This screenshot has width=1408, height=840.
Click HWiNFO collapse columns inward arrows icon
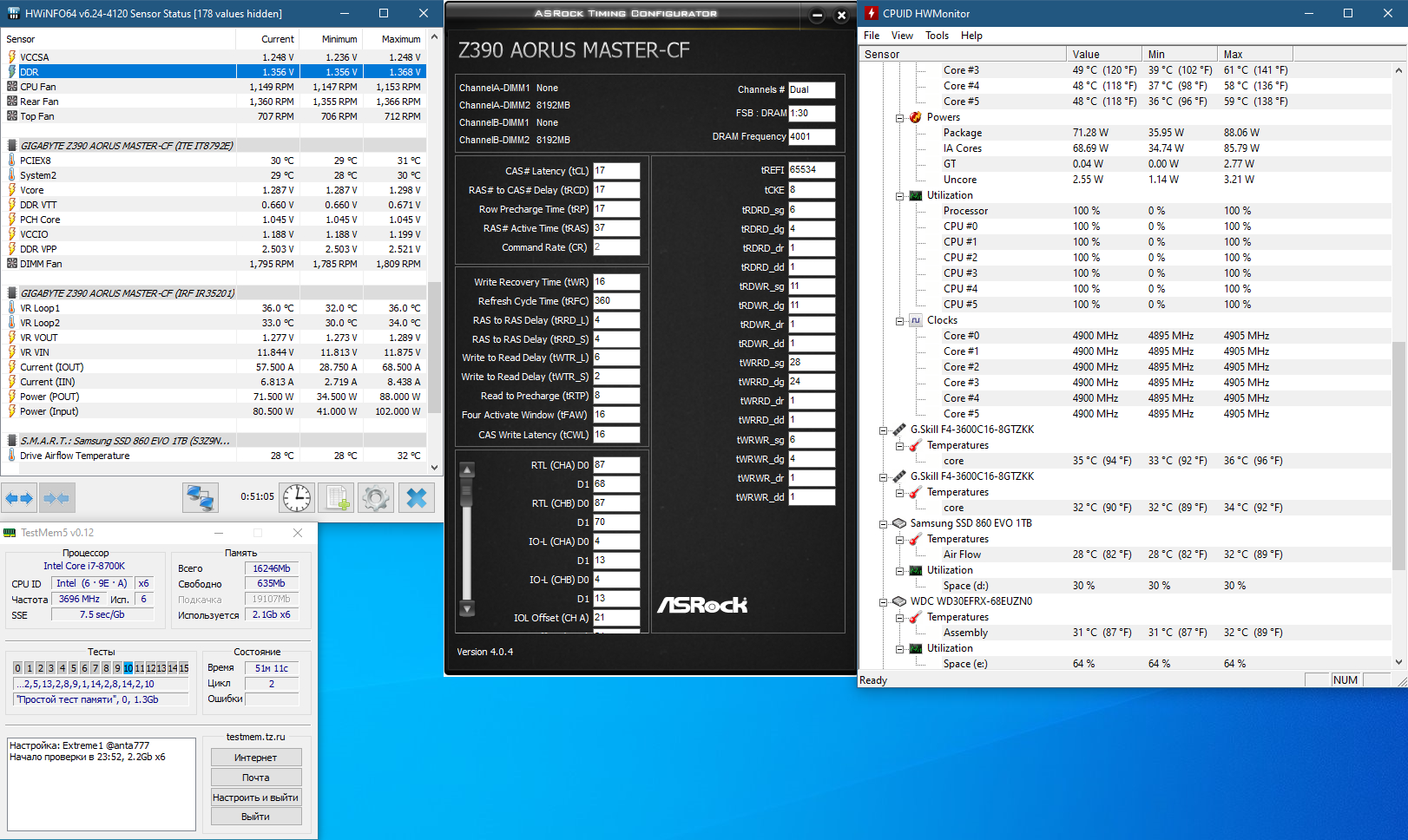(x=56, y=498)
